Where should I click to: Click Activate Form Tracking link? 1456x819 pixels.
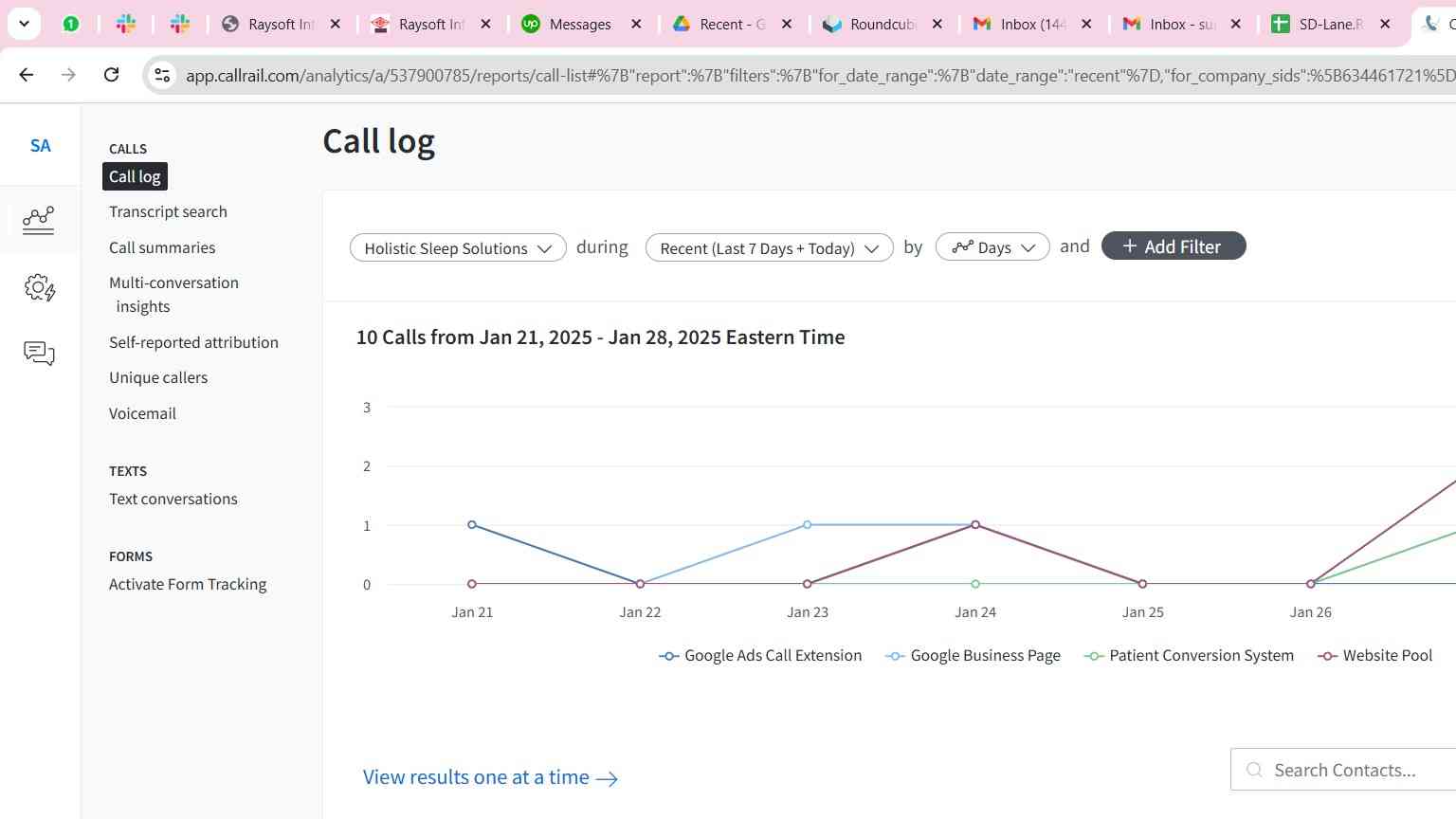[188, 584]
